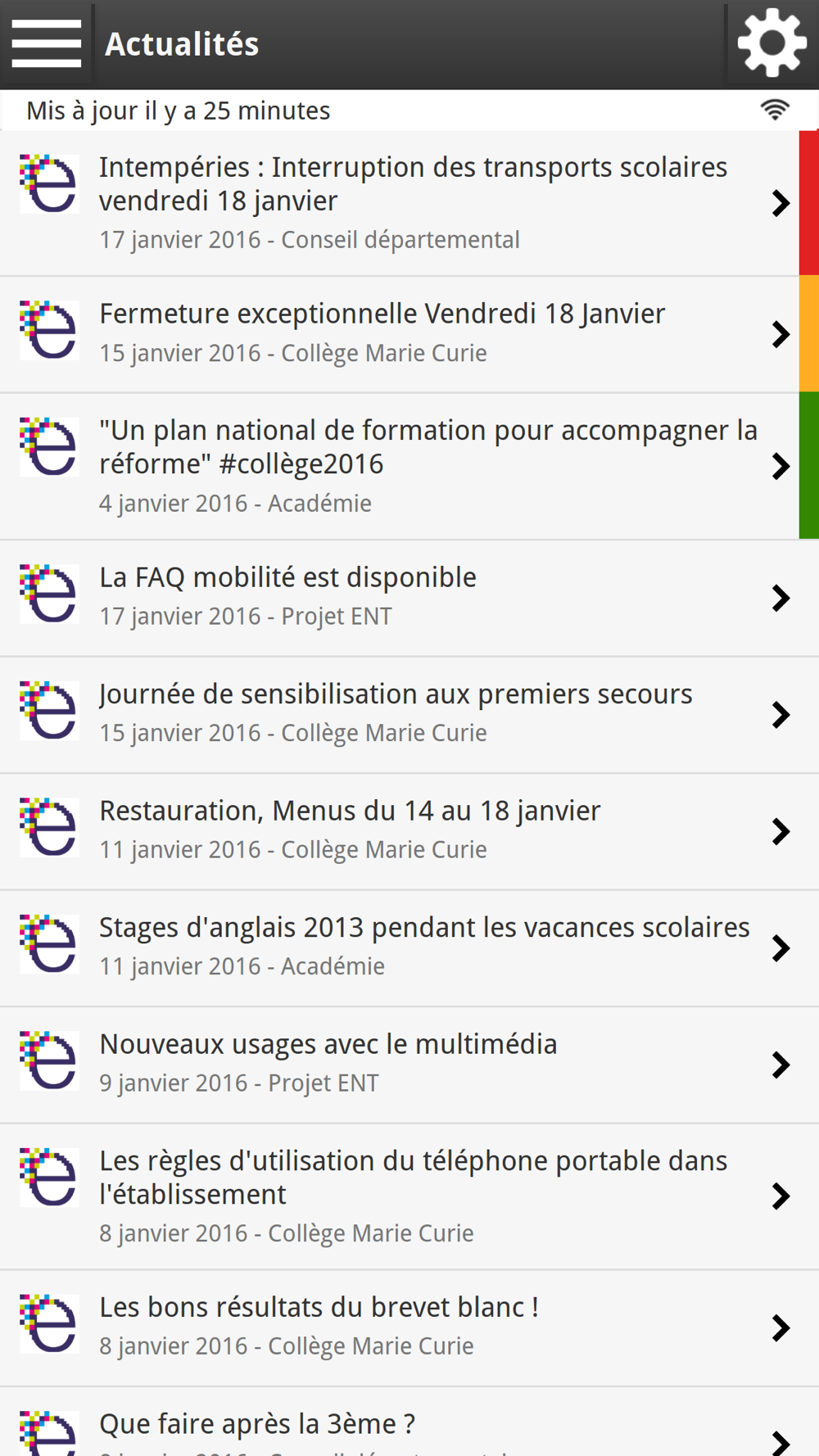
Task: Tap the logo beside Nouveaux usages article
Action: pos(49,1060)
